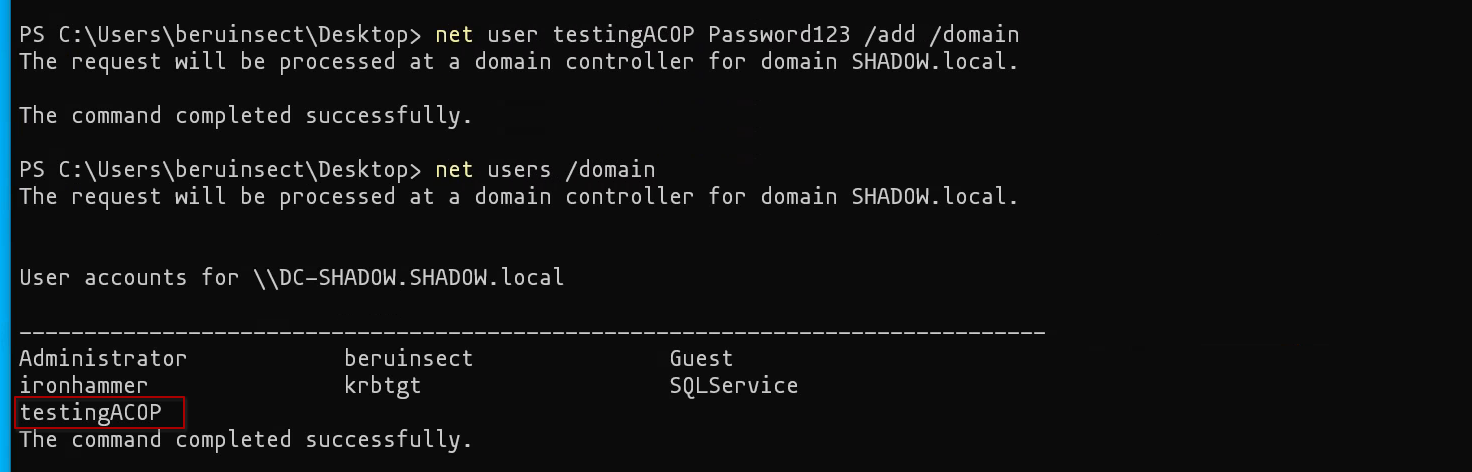Click the red-boxed testingACOP account

pos(90,412)
